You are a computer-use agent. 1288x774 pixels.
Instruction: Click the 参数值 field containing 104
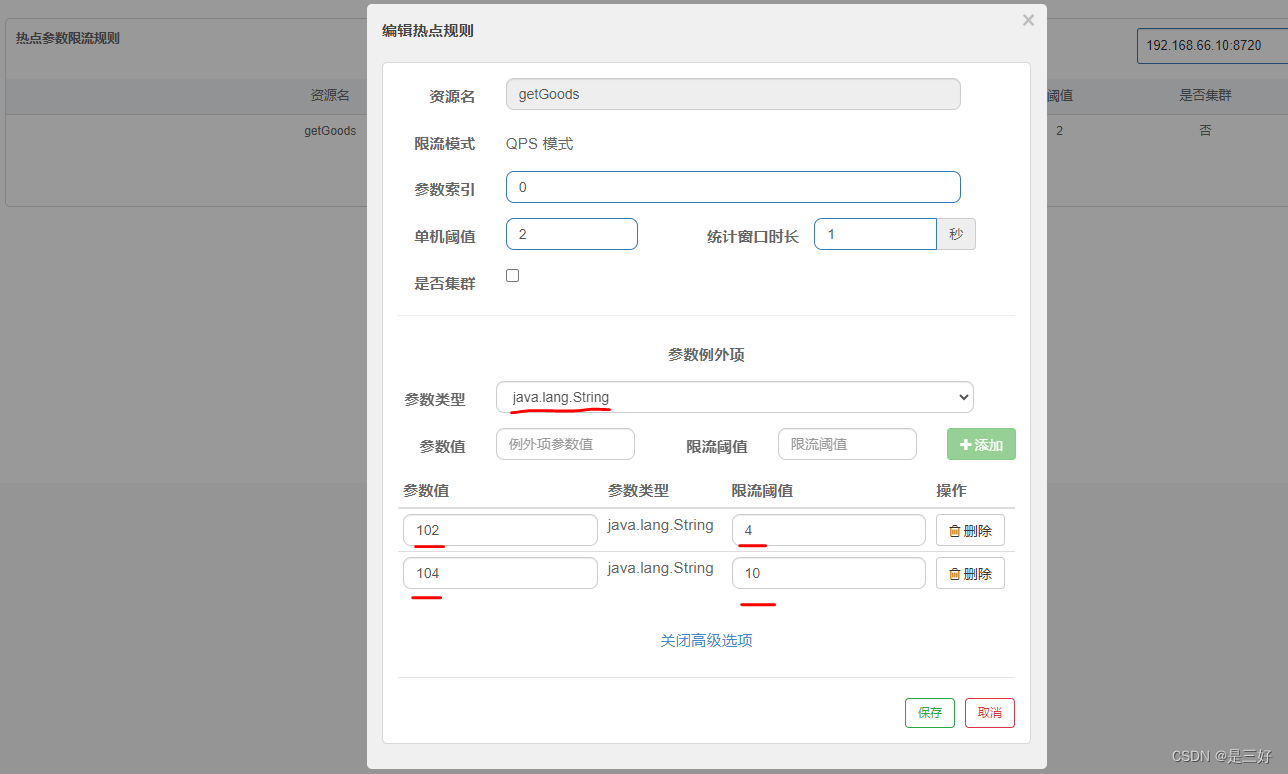[500, 573]
